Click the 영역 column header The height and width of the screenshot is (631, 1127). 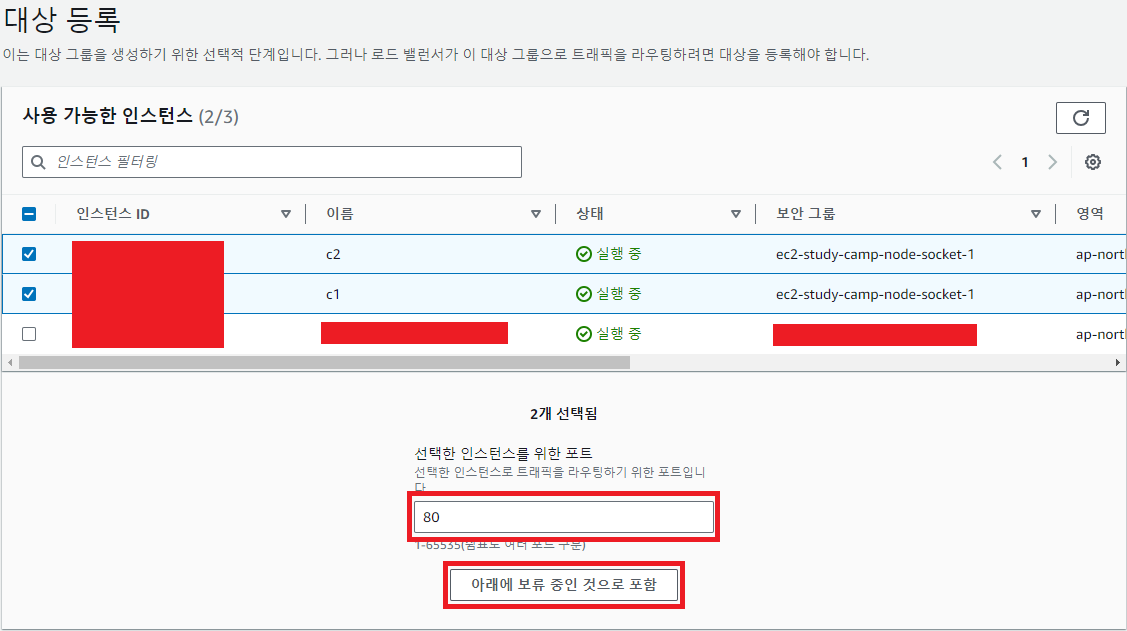pos(1090,214)
